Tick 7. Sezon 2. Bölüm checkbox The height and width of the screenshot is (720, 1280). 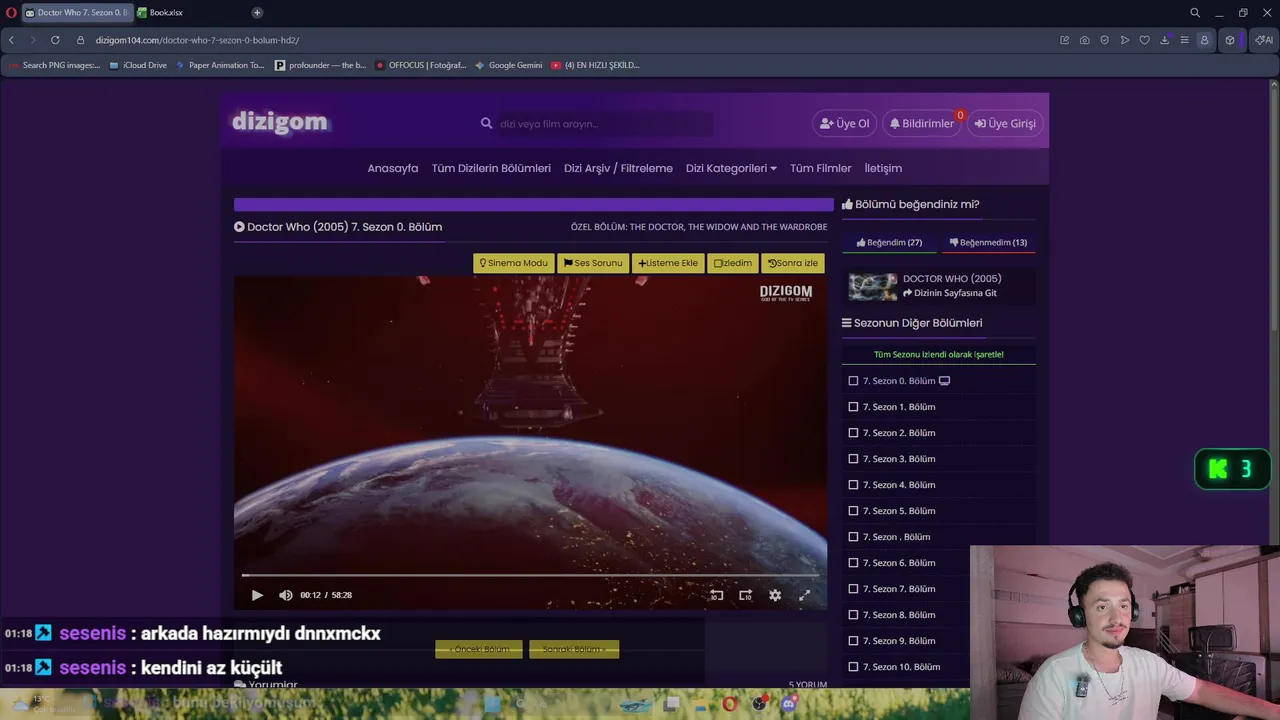tap(853, 433)
